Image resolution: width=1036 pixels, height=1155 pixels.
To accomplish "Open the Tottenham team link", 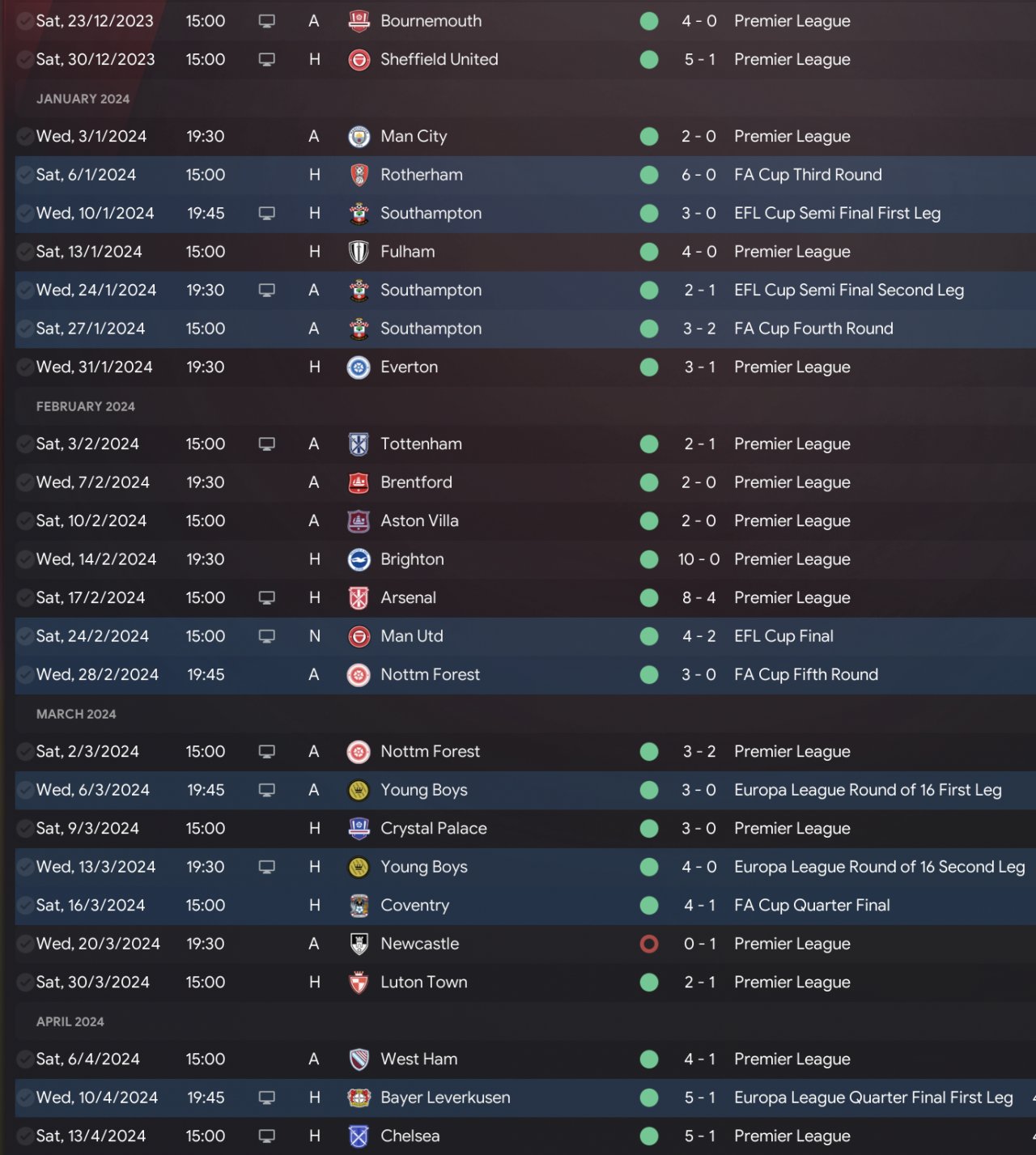I will 421,444.
